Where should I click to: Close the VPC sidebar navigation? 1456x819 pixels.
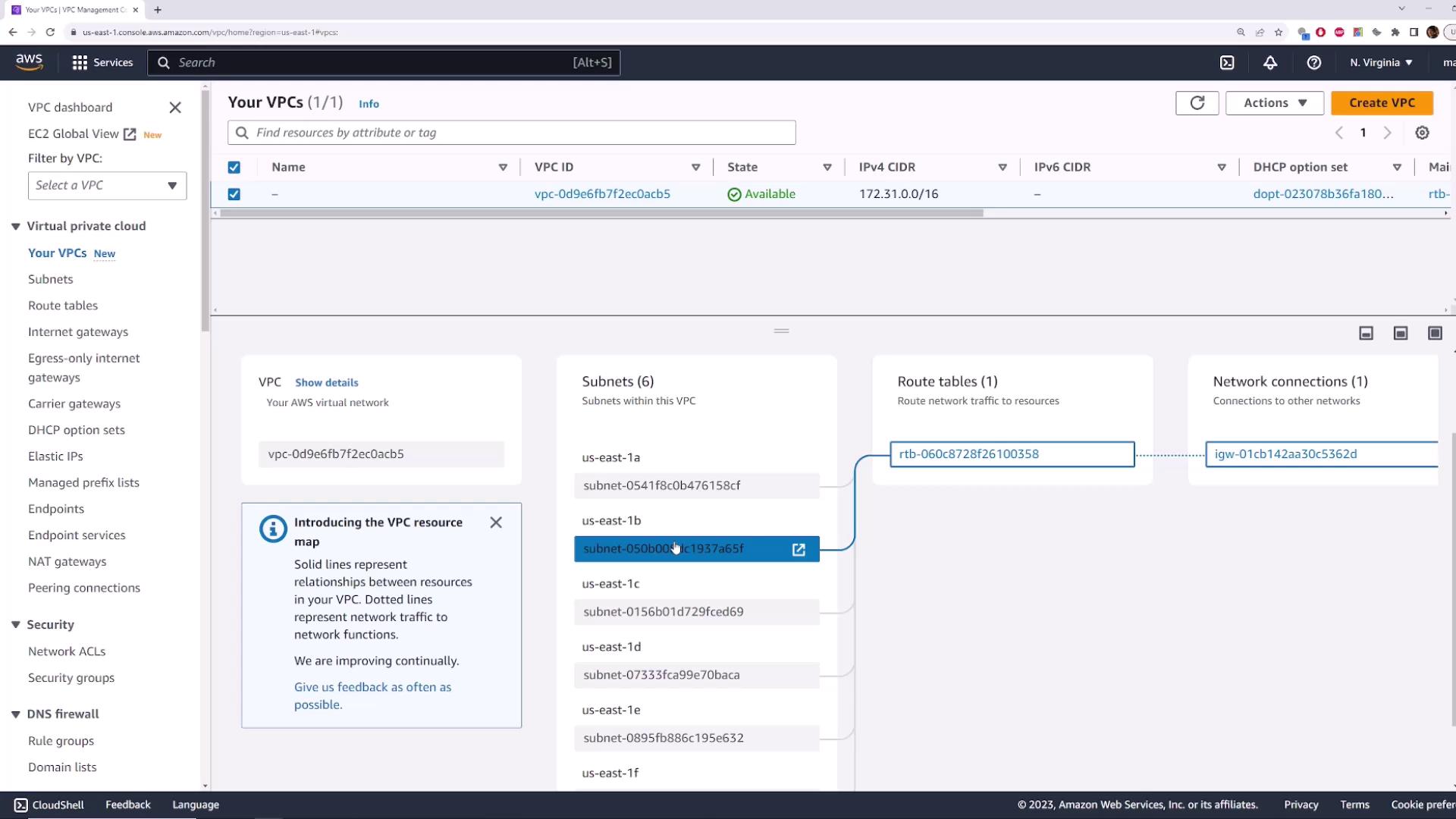[x=175, y=108]
